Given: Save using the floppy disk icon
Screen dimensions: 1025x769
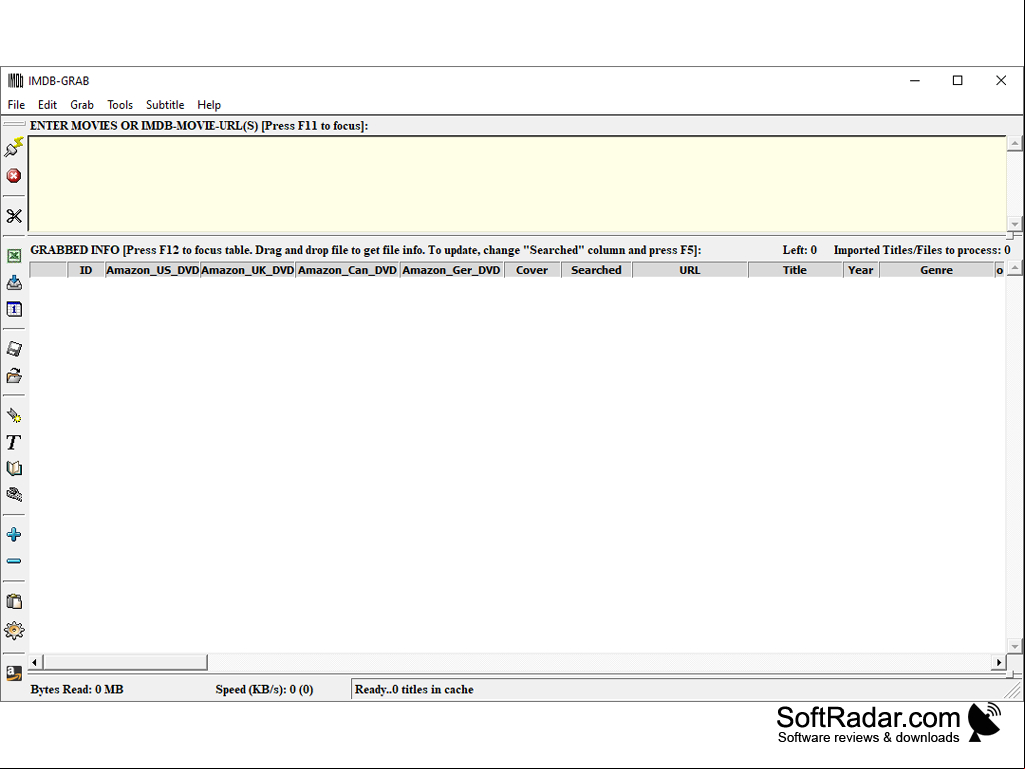Looking at the screenshot, I should pyautogui.click(x=14, y=349).
